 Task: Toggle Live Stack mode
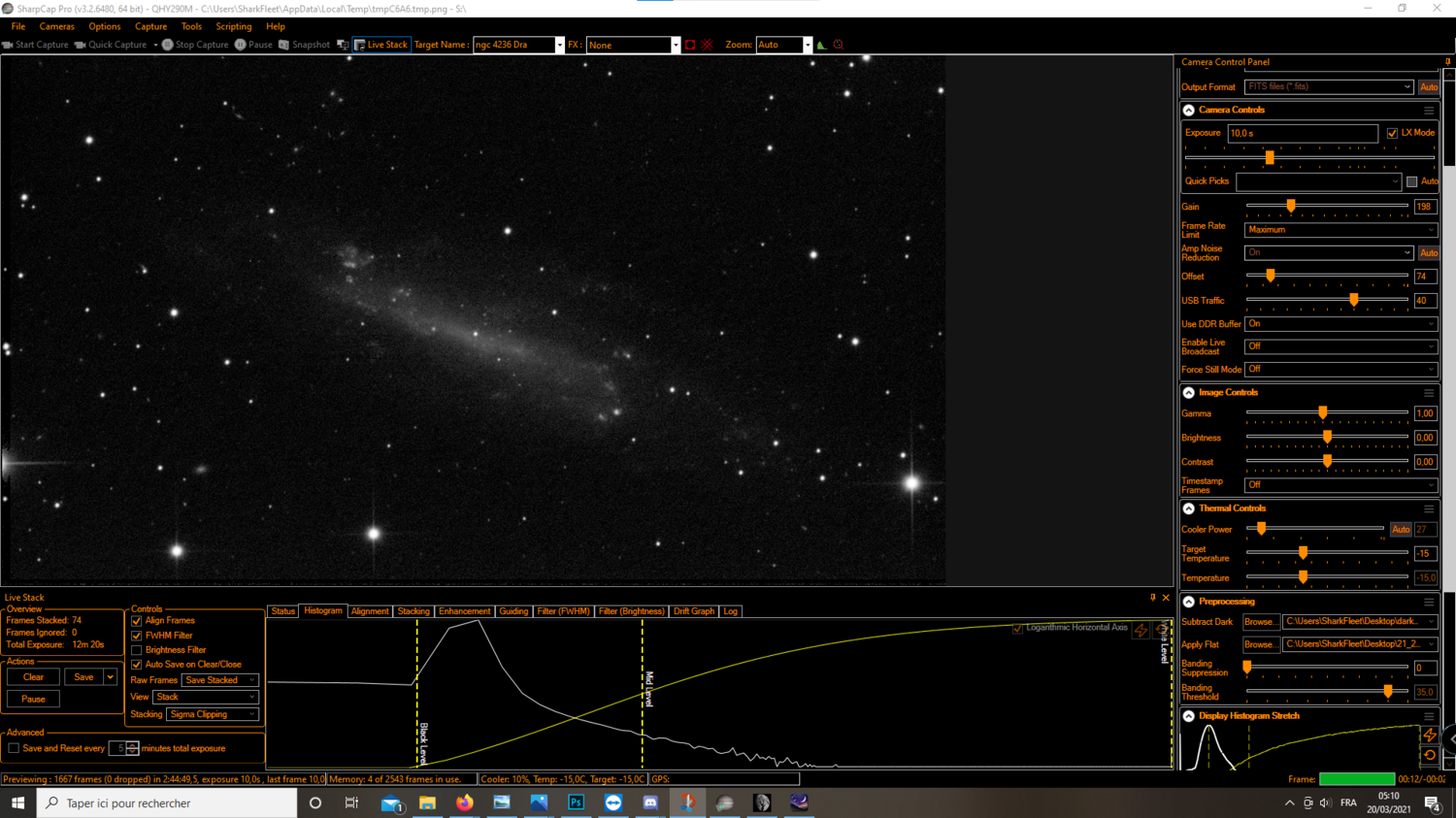(381, 44)
